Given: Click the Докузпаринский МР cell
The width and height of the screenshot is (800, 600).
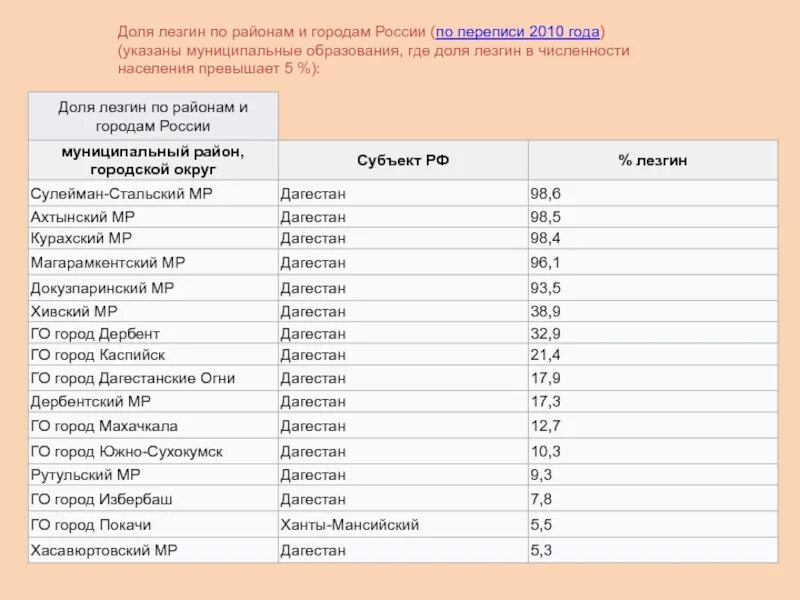Looking at the screenshot, I should click(x=153, y=288).
